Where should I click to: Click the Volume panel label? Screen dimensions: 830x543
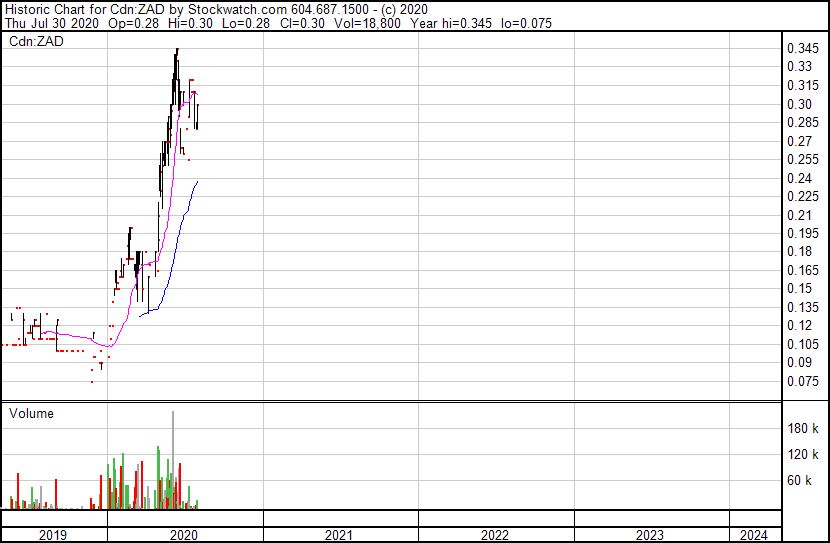pos(31,413)
